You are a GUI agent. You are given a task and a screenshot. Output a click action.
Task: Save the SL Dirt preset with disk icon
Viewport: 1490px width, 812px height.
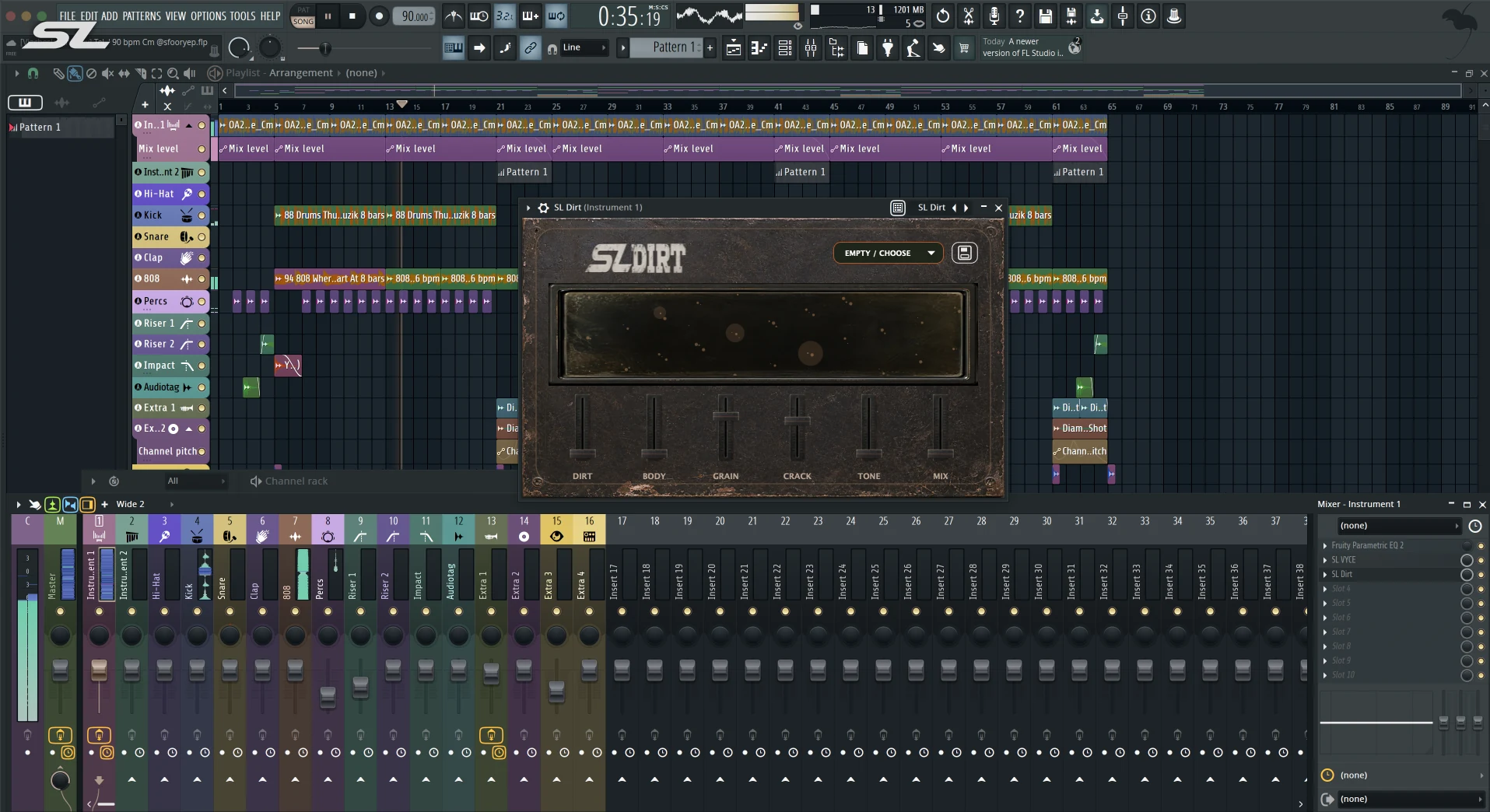pyautogui.click(x=964, y=253)
